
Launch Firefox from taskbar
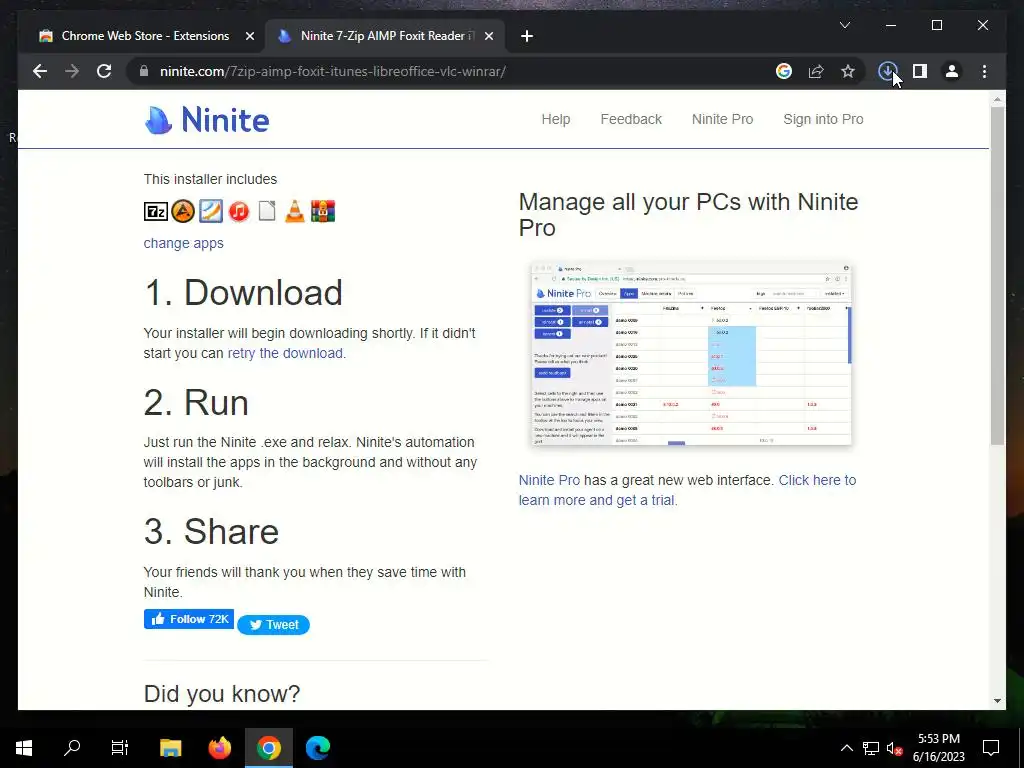[219, 748]
